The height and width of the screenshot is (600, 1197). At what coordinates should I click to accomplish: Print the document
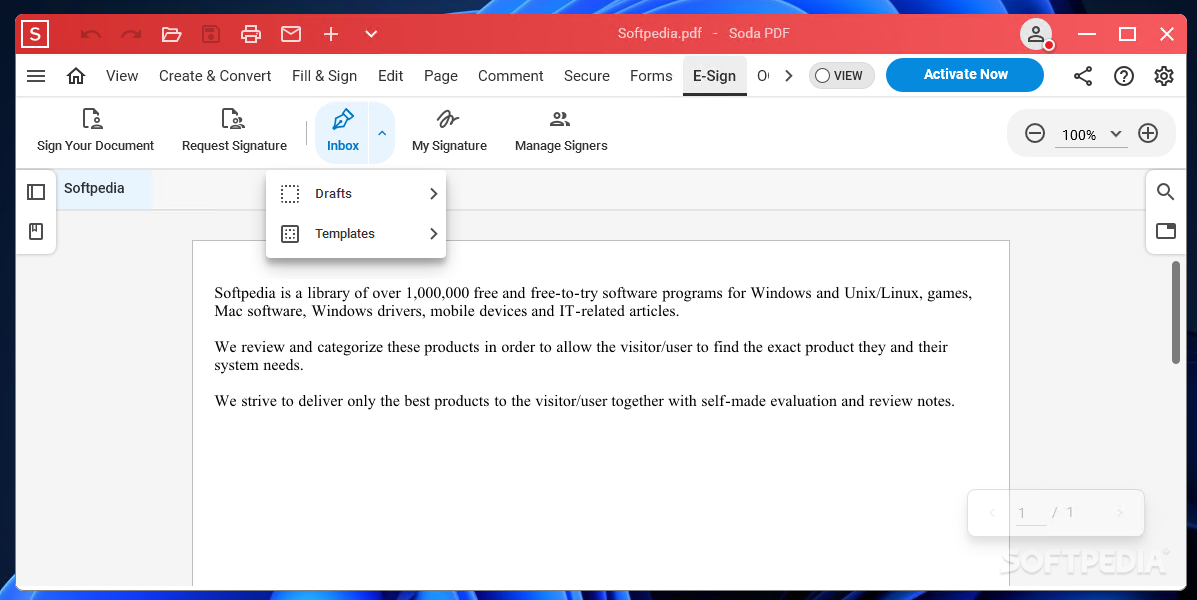tap(251, 34)
